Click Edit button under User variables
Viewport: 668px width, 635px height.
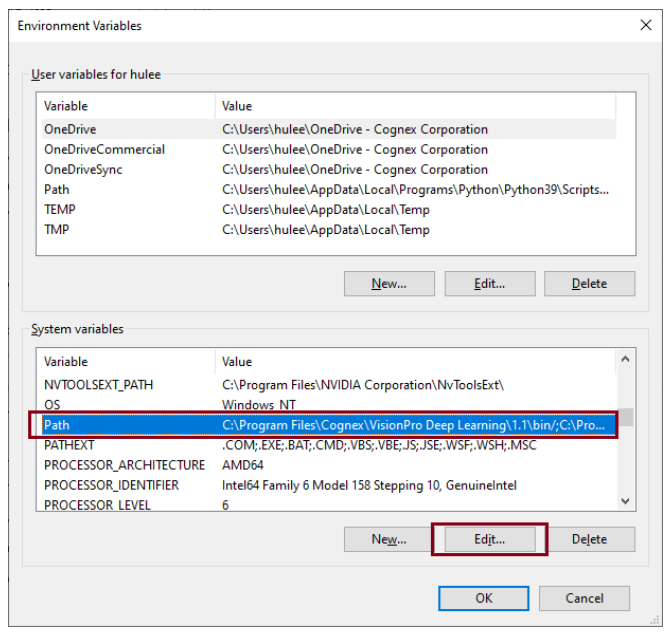coord(489,283)
